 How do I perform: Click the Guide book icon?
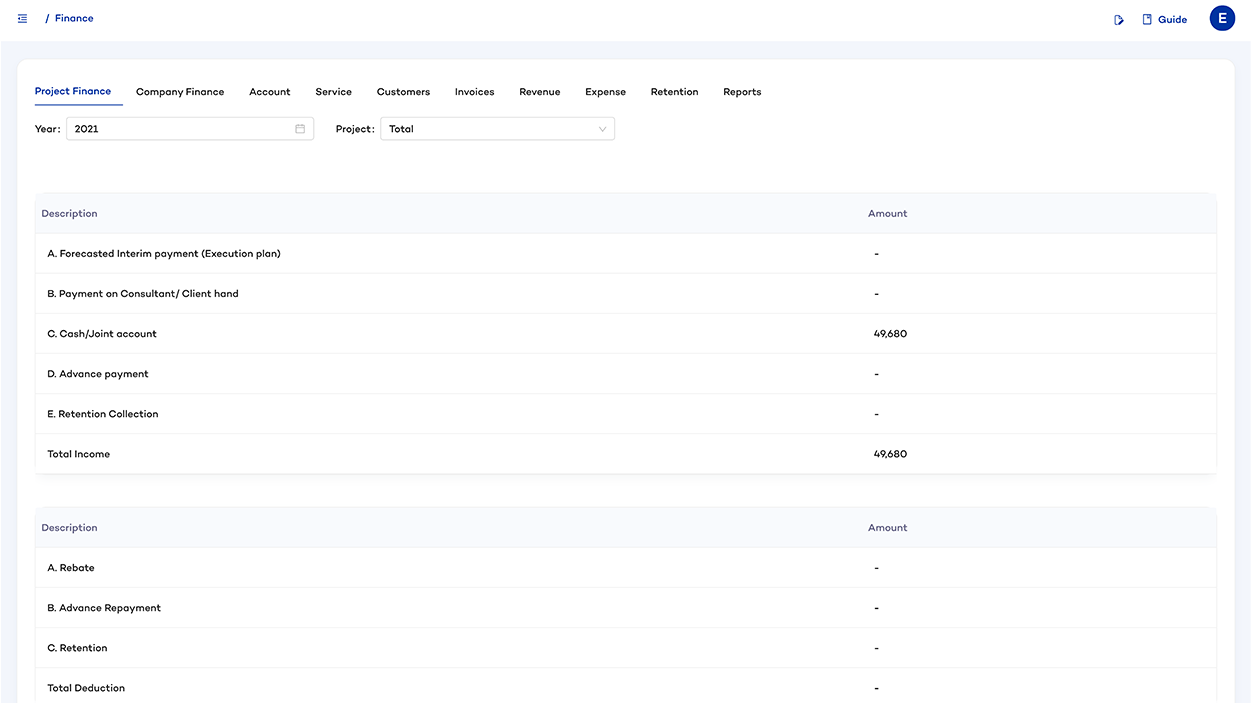pos(1147,19)
